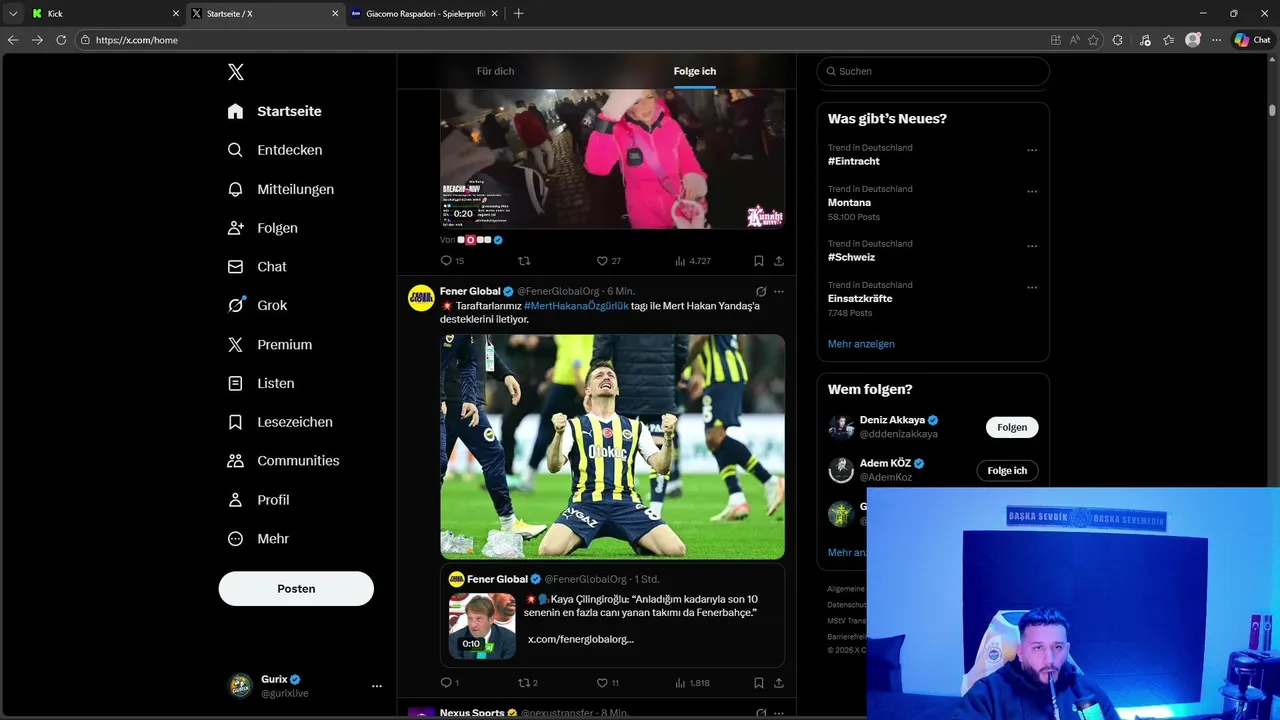Open the x.com/fenerglobalorg link

point(580,639)
